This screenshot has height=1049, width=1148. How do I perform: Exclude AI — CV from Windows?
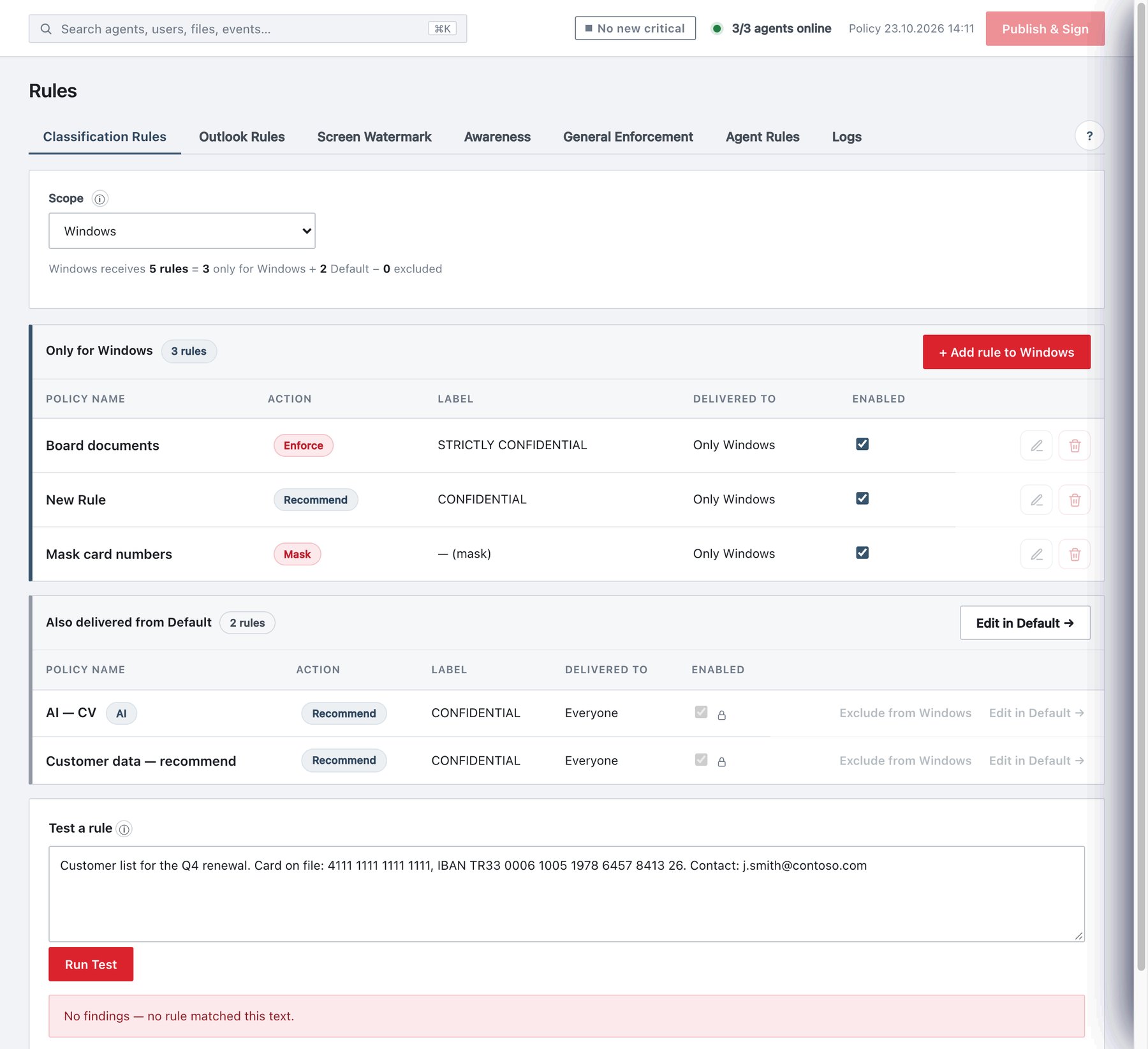pyautogui.click(x=905, y=713)
